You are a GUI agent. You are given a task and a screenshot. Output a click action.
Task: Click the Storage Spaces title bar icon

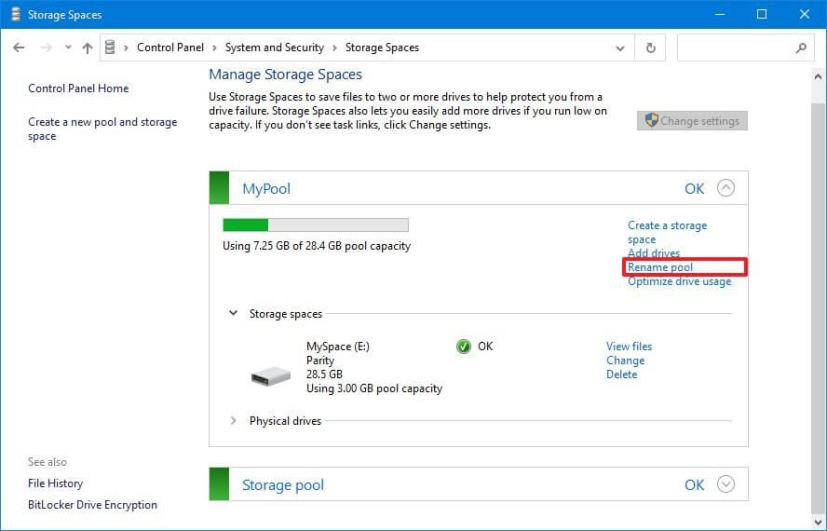tap(13, 15)
